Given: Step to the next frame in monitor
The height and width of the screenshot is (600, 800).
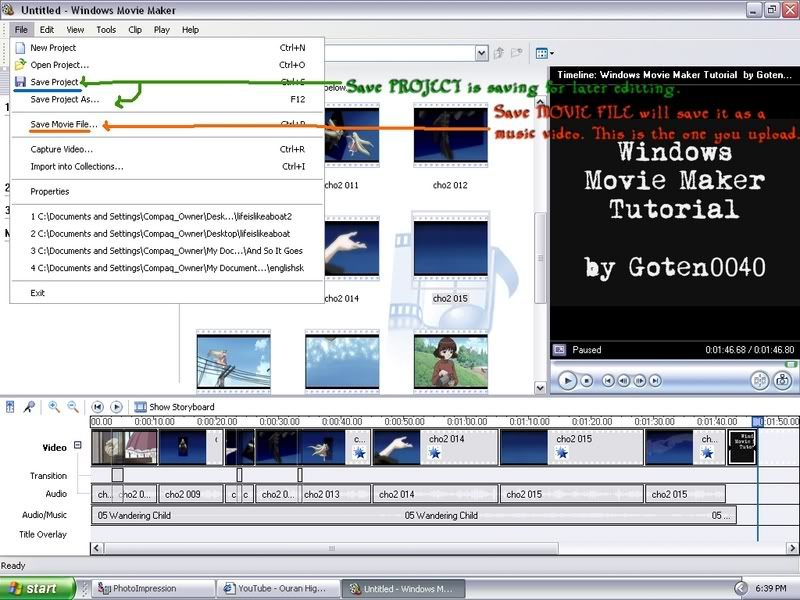Looking at the screenshot, I should (639, 381).
